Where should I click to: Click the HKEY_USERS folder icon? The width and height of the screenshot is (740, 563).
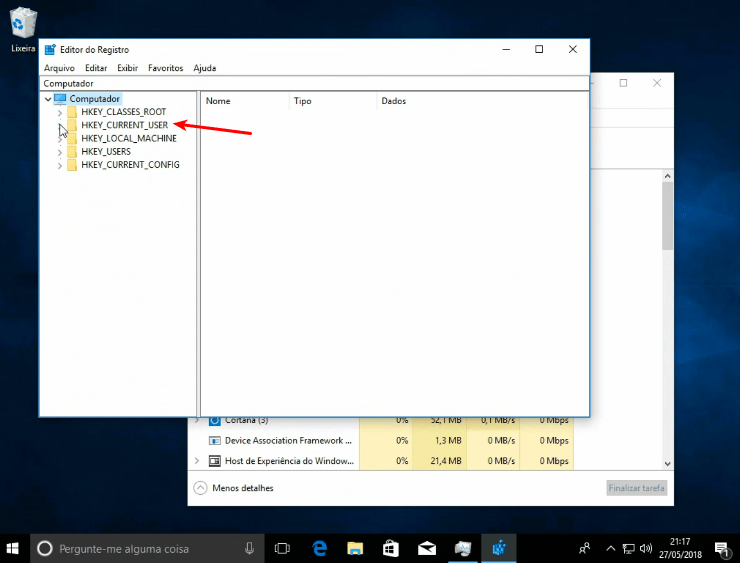point(72,151)
